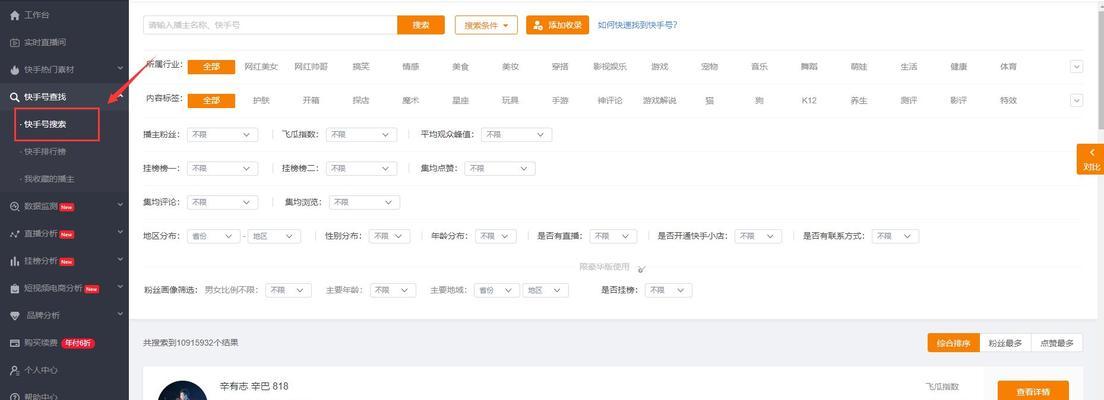
Task: Click the 品牌分析 diamond icon
Action: (x=15, y=315)
